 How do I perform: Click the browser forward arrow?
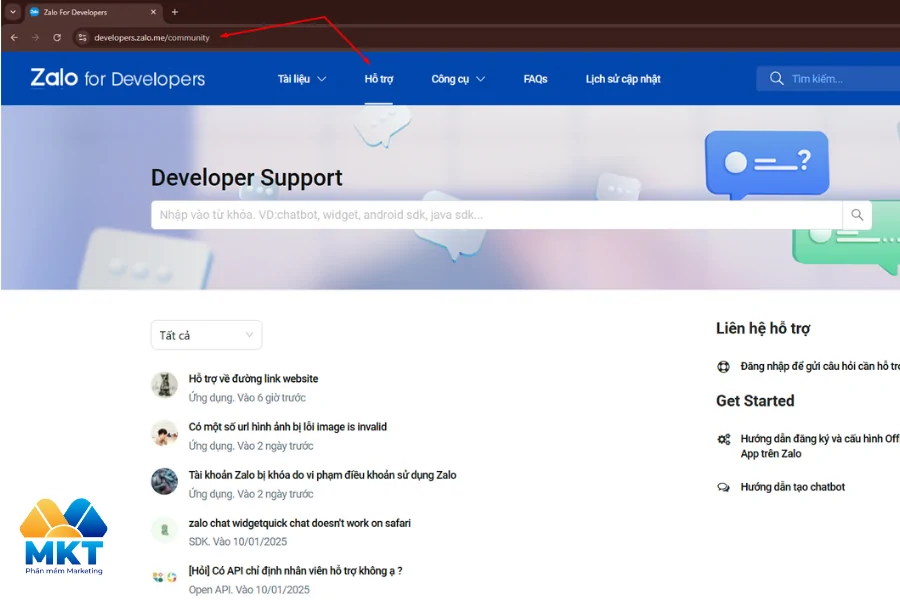click(36, 37)
